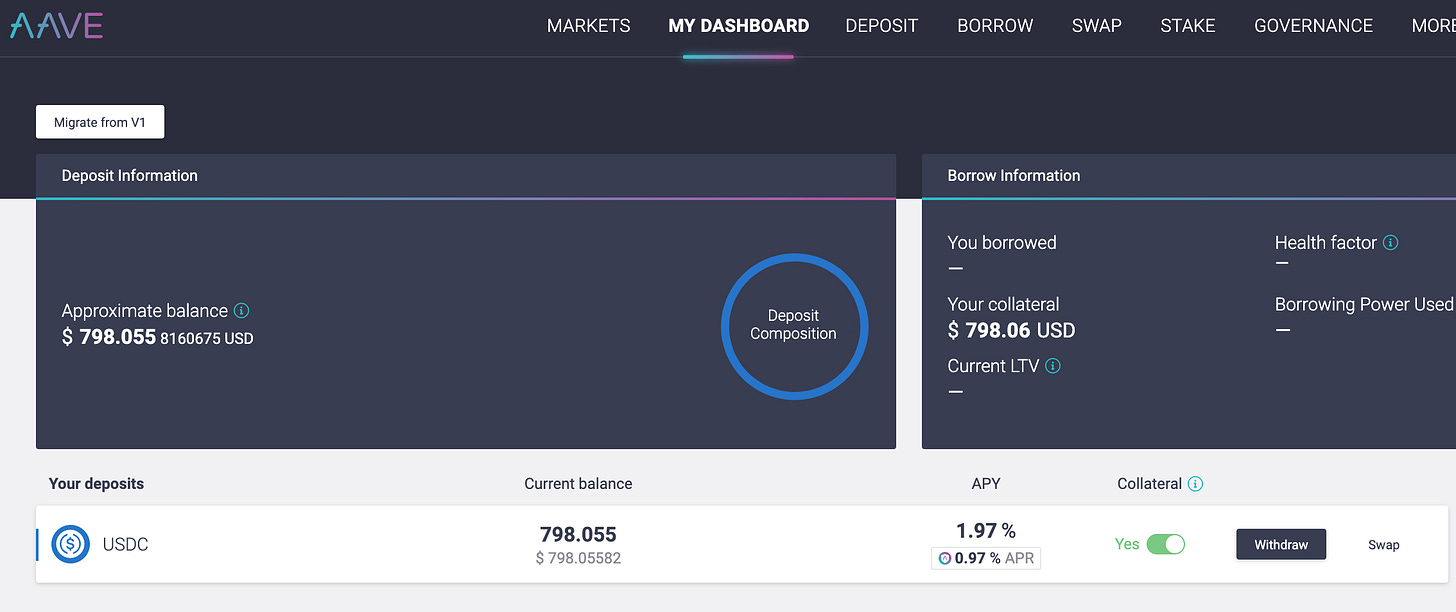
Task: Click the You borrowed label
Action: [x=1002, y=242]
